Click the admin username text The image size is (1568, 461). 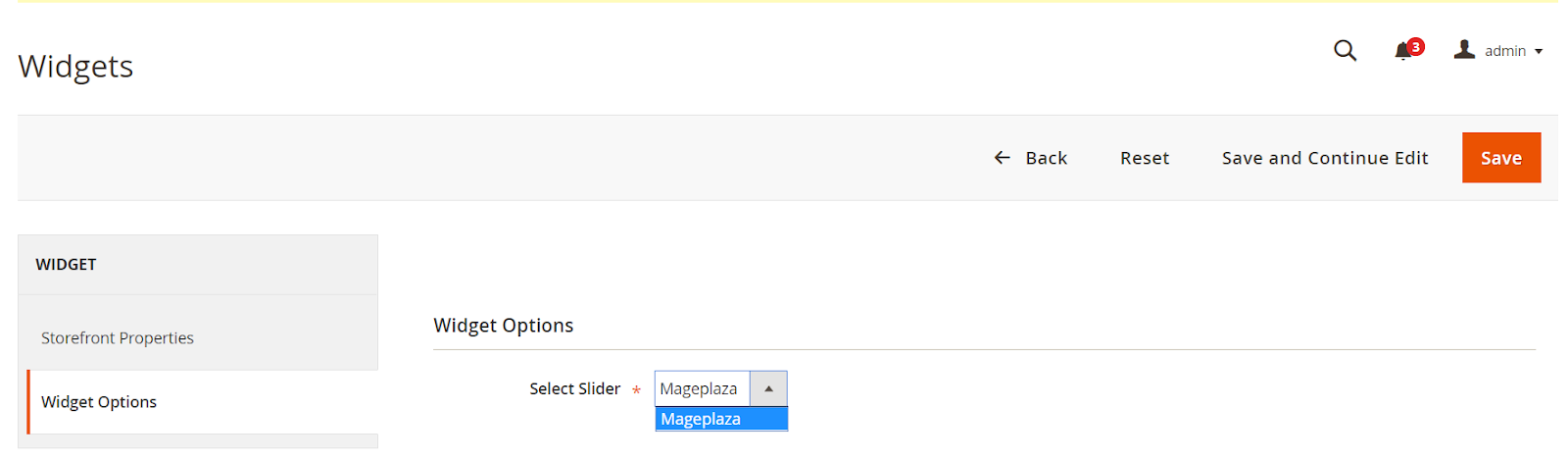pos(1504,51)
